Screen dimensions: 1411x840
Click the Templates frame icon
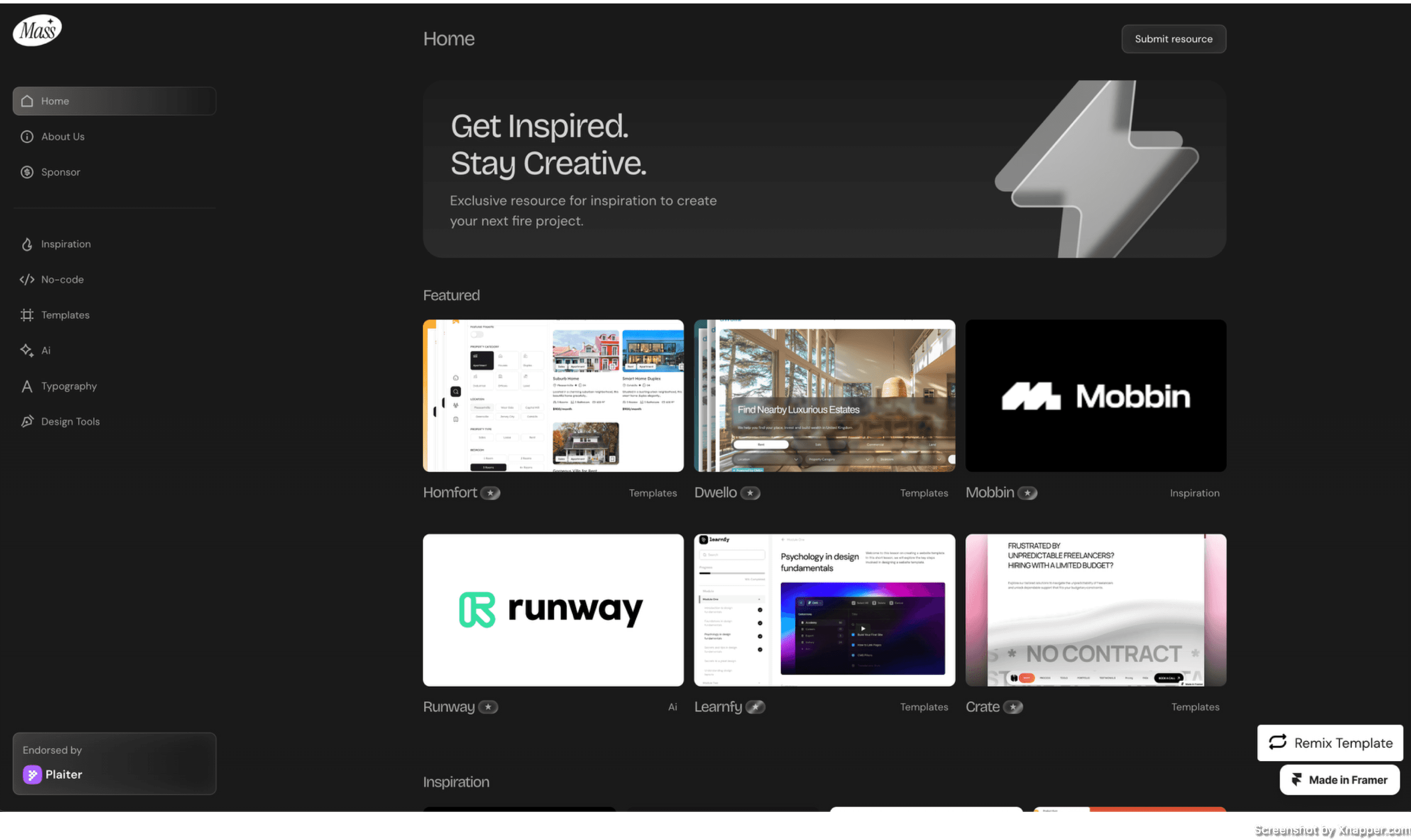(x=27, y=315)
